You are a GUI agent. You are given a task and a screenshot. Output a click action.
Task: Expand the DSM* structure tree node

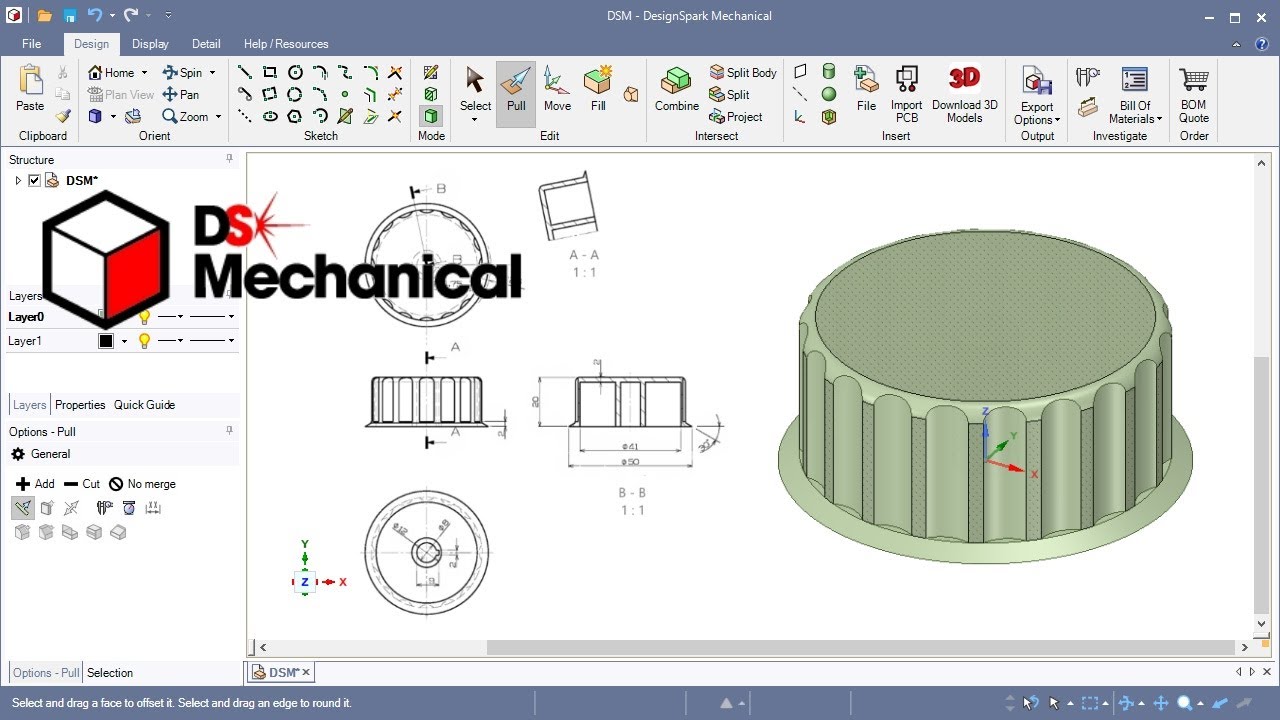pyautogui.click(x=18, y=180)
